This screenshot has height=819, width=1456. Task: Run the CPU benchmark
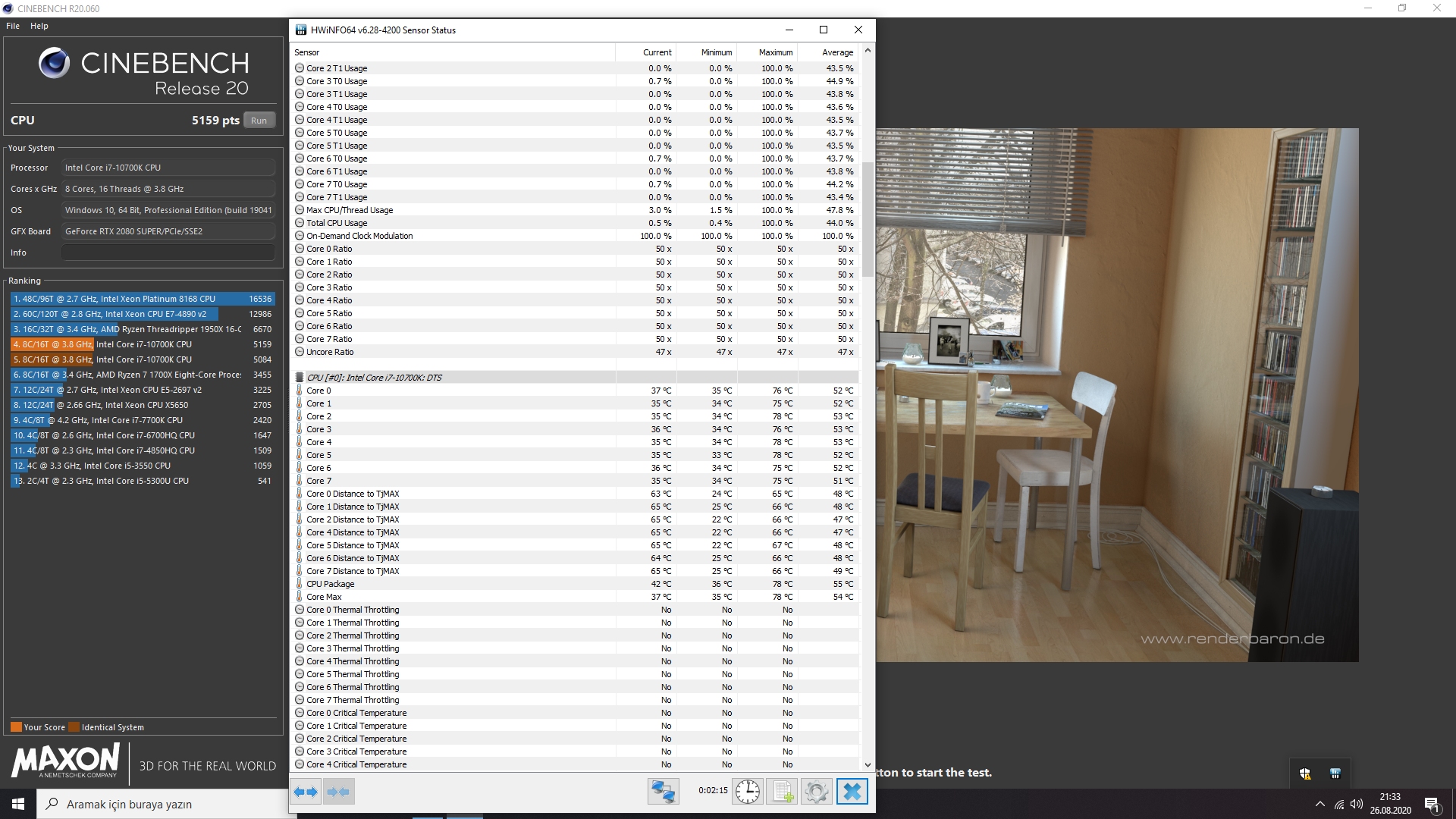[259, 121]
